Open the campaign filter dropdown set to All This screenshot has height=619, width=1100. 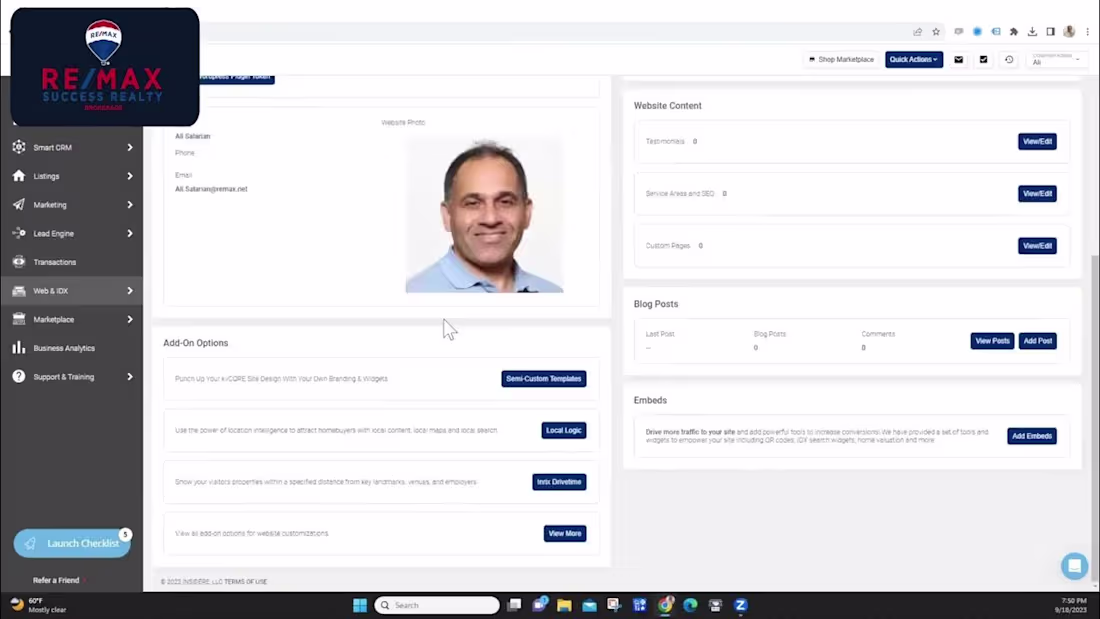(x=1055, y=62)
